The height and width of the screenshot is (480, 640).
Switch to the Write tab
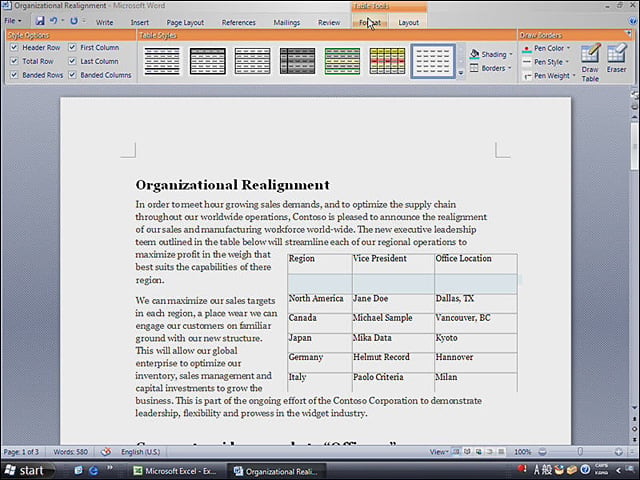(x=104, y=23)
